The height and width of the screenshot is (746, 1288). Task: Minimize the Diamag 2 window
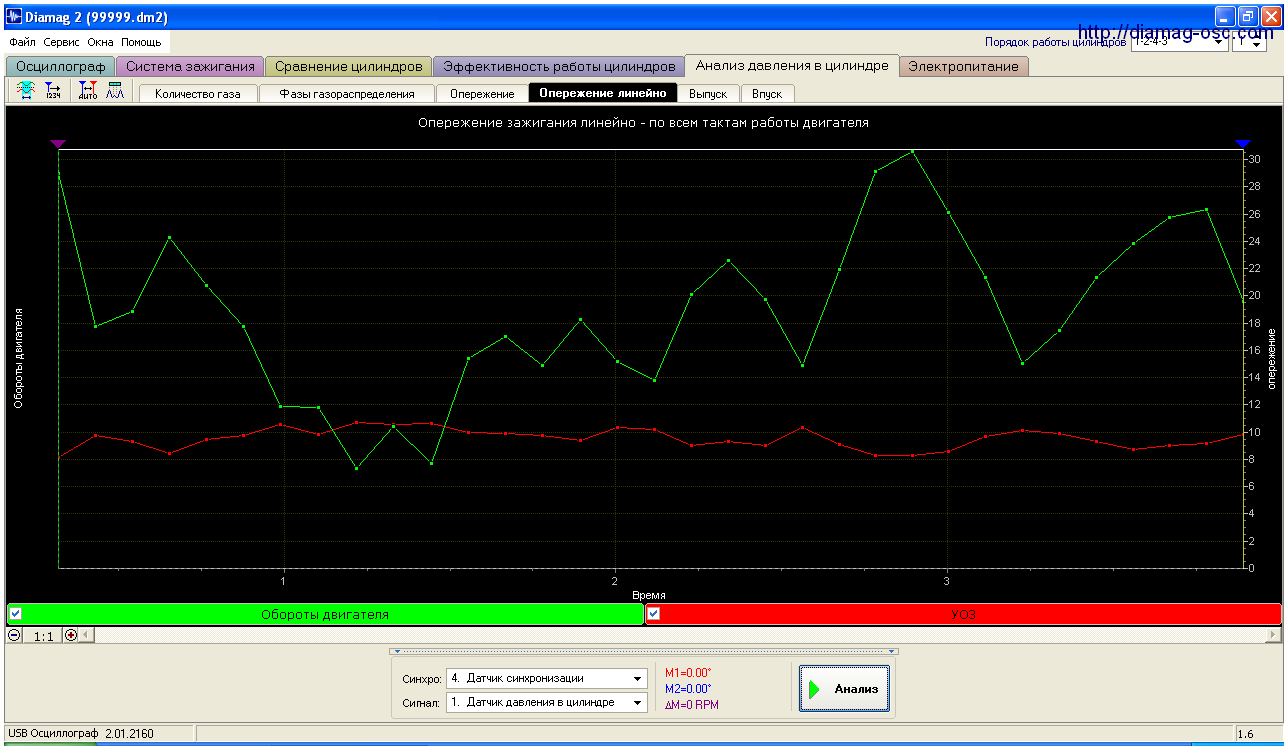1226,16
